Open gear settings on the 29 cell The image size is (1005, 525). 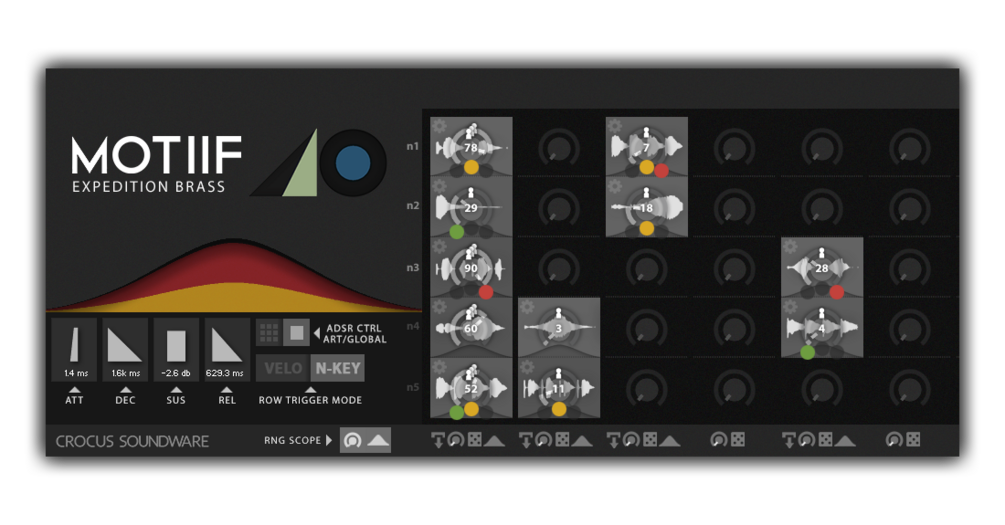(x=440, y=186)
